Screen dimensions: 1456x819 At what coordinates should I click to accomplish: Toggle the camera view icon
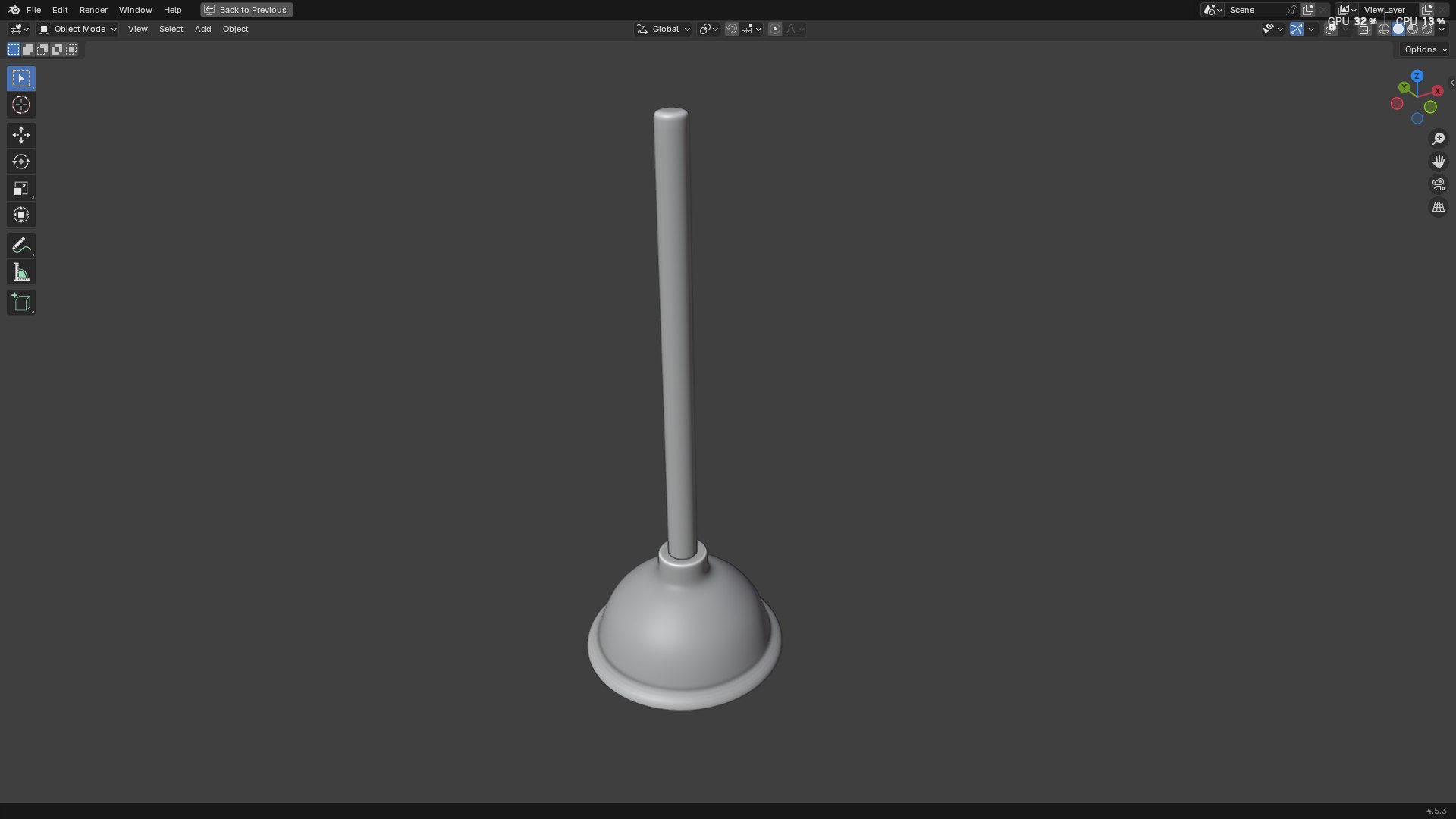click(1439, 184)
